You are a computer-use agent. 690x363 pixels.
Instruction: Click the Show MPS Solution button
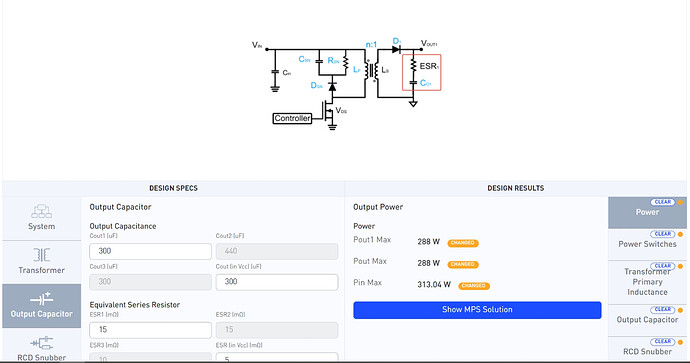click(477, 310)
